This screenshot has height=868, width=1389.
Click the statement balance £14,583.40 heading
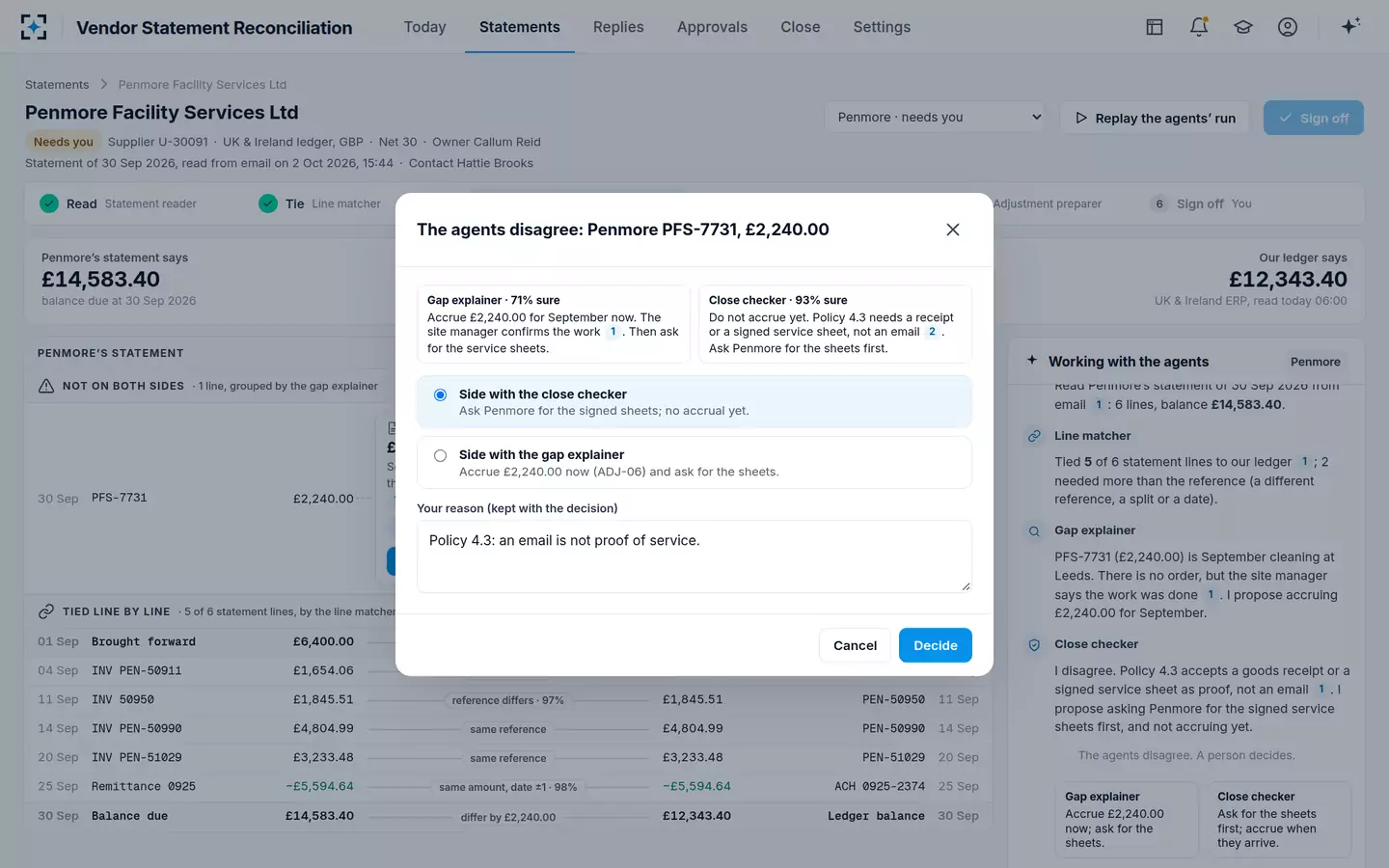click(x=100, y=280)
